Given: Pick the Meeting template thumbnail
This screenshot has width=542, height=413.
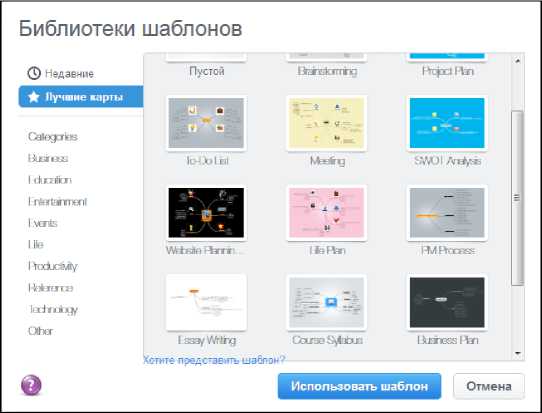Looking at the screenshot, I should [327, 123].
